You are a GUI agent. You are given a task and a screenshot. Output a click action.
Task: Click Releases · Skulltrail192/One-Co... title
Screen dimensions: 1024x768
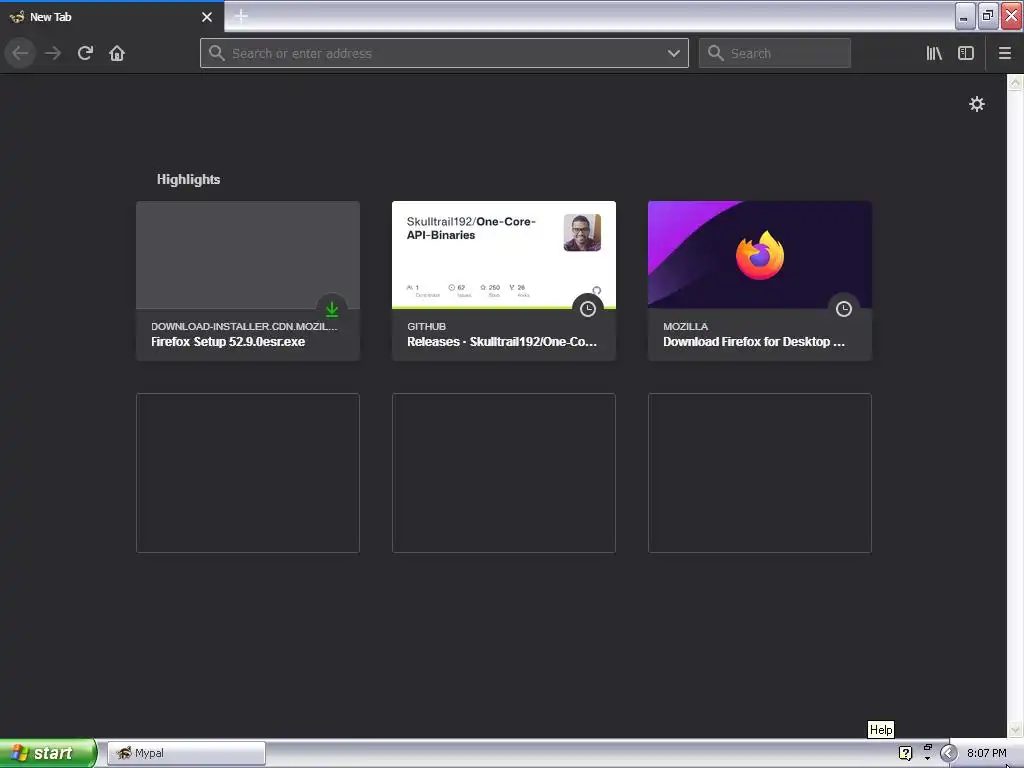502,342
